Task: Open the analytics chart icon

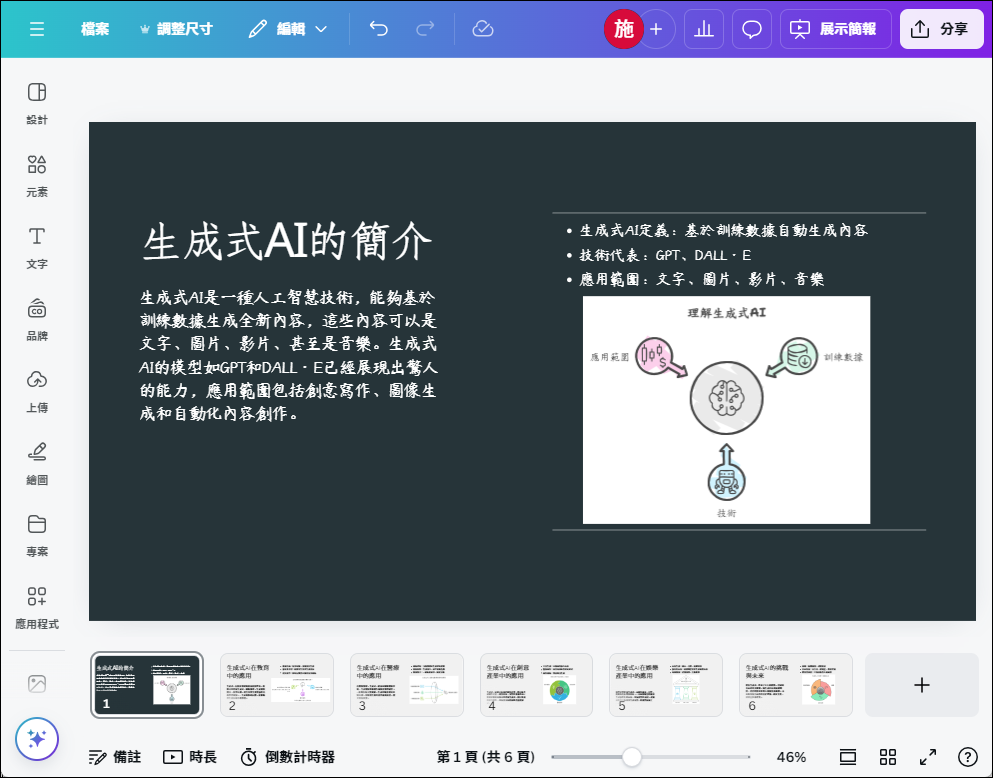Action: (704, 29)
